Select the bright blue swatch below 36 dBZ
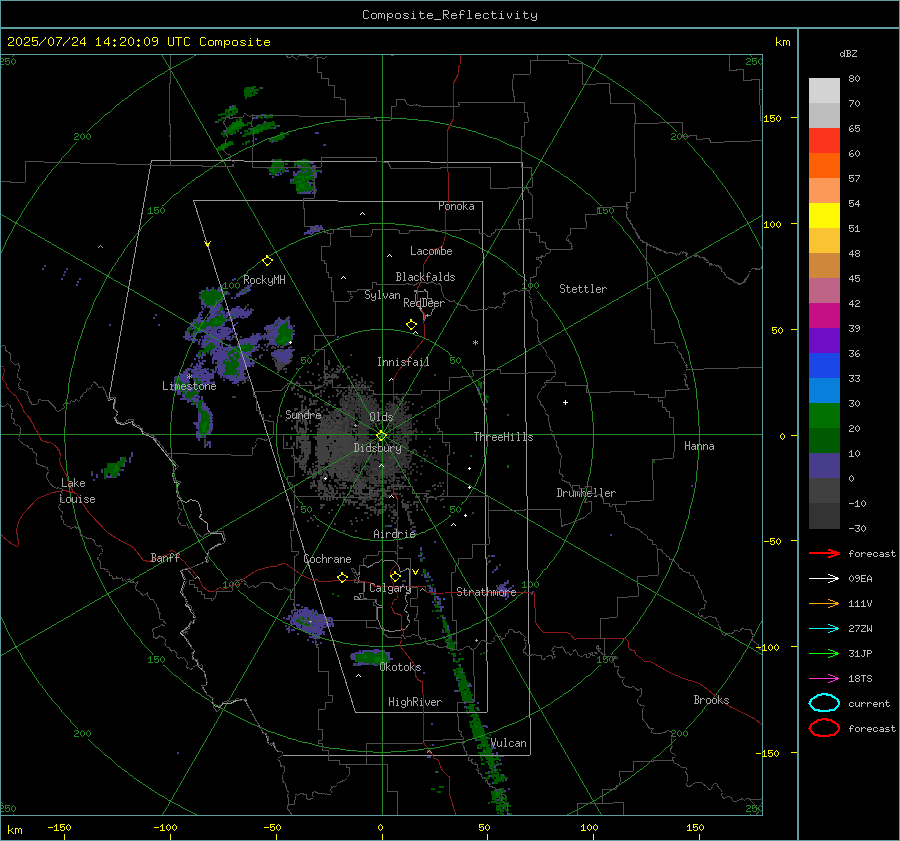Viewport: 900px width, 841px height. point(824,365)
